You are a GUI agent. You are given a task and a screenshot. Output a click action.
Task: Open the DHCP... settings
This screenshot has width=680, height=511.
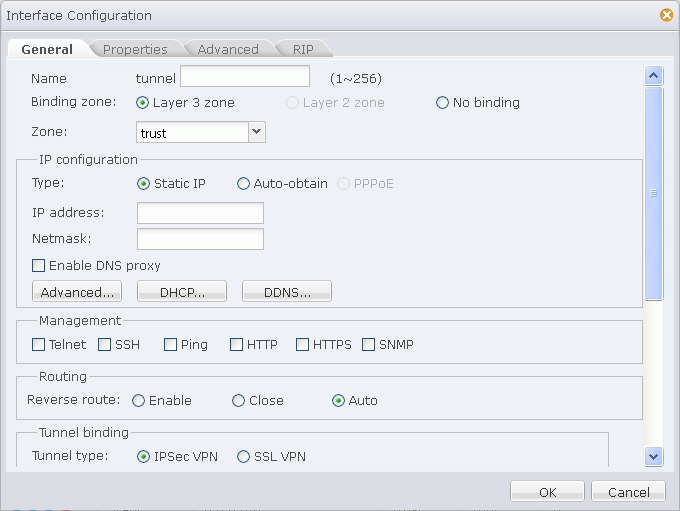coord(182,291)
